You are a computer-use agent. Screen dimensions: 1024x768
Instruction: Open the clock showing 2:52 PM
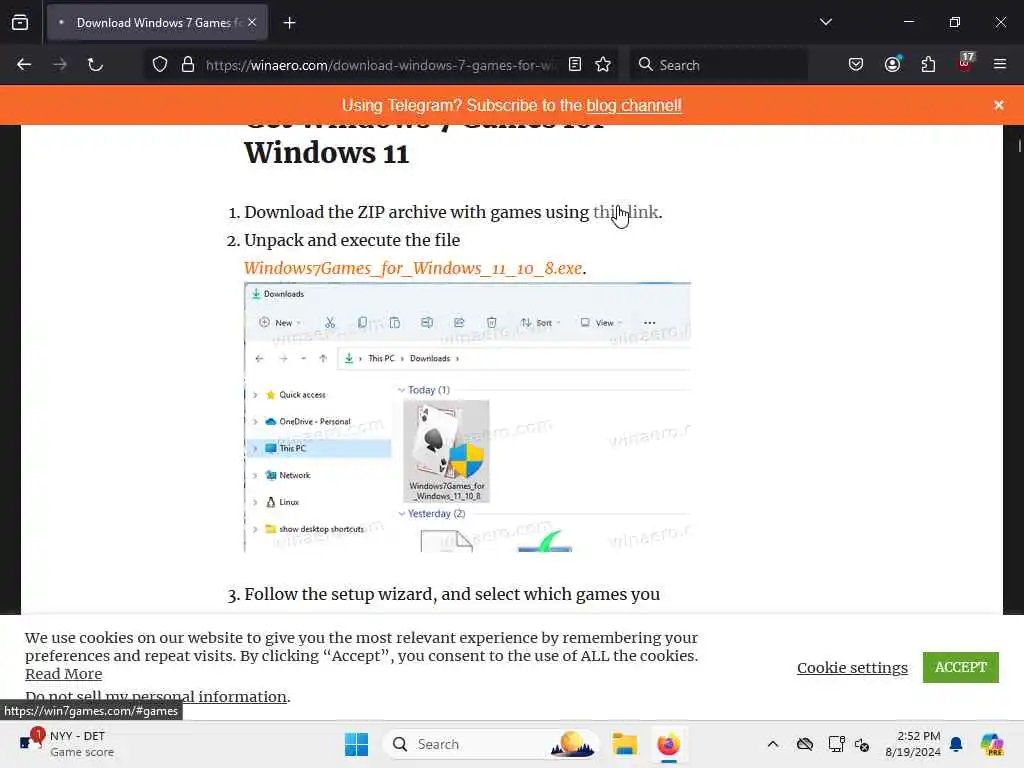(x=912, y=744)
